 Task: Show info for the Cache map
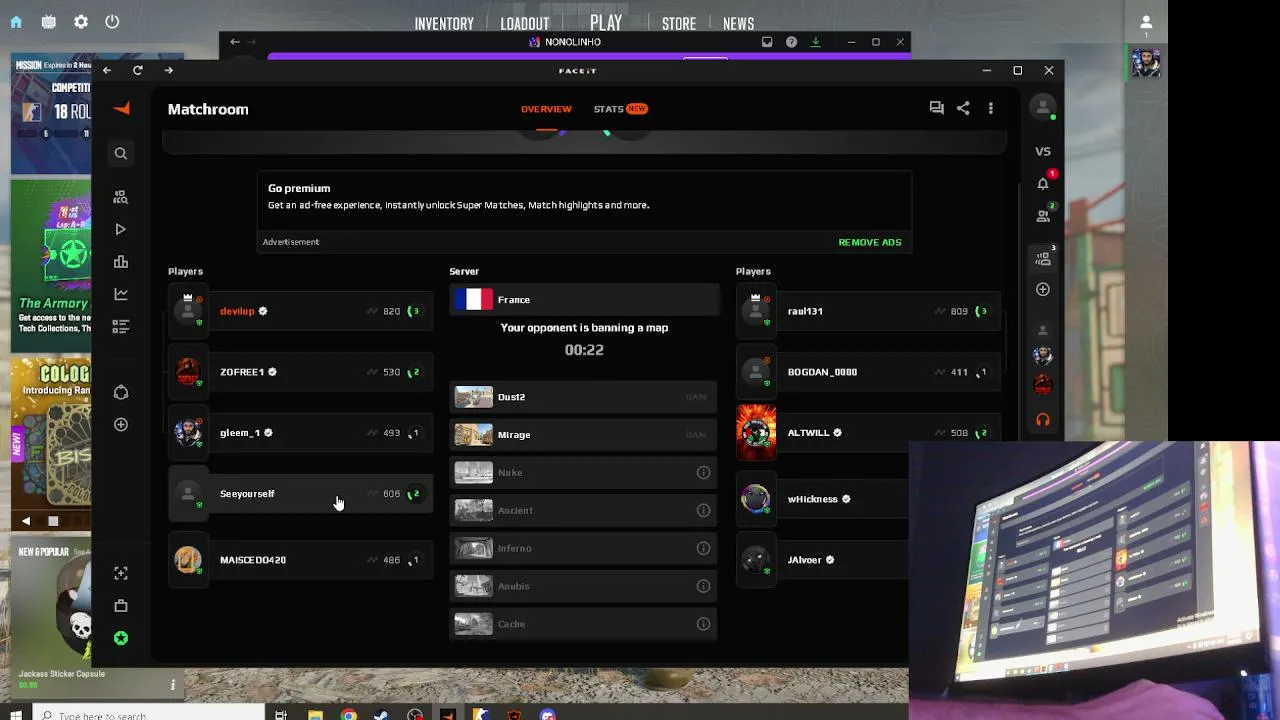[x=703, y=624]
